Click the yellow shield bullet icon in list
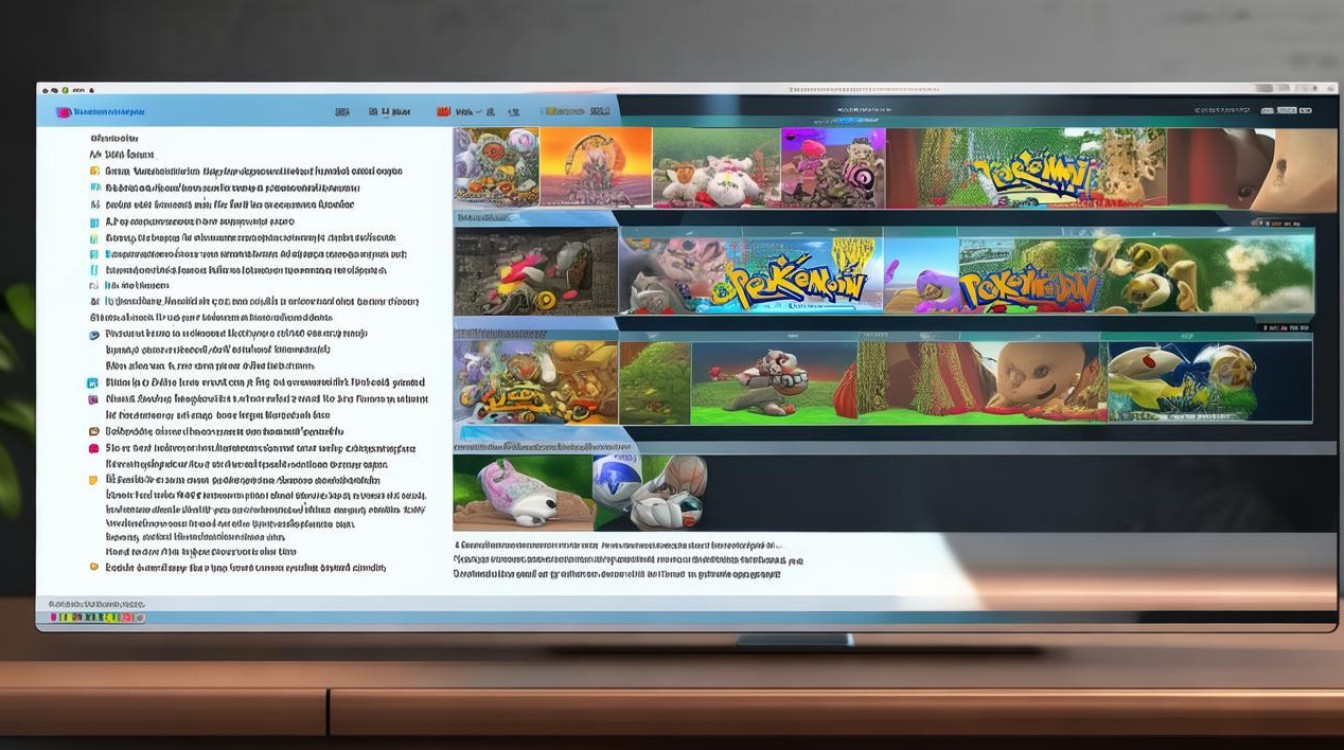The height and width of the screenshot is (750, 1344). click(95, 481)
